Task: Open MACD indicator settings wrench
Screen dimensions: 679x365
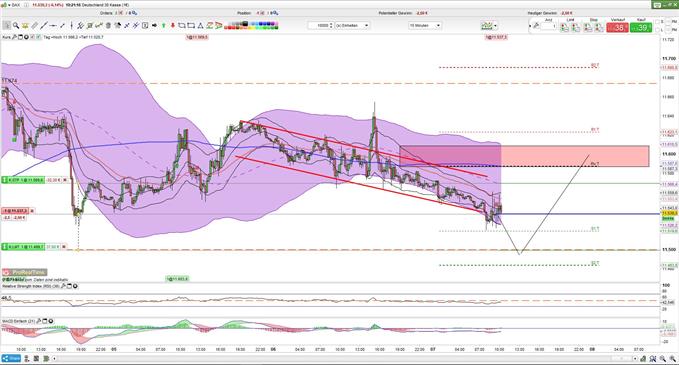Action: (39, 321)
